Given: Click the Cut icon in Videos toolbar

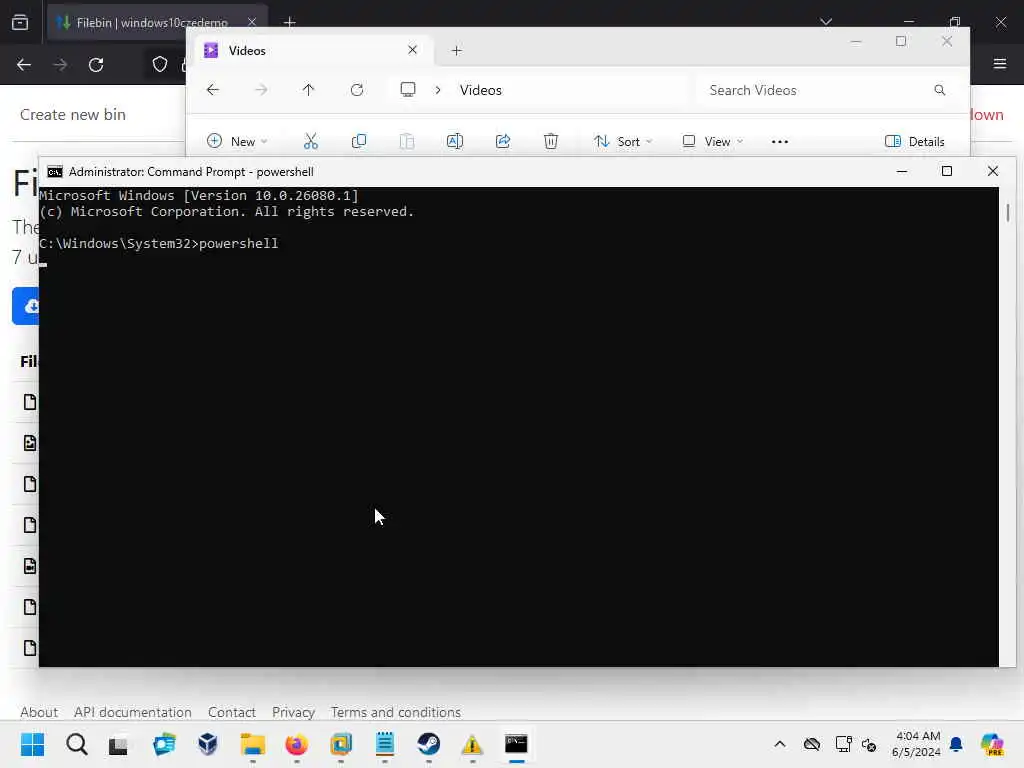Looking at the screenshot, I should point(311,141).
